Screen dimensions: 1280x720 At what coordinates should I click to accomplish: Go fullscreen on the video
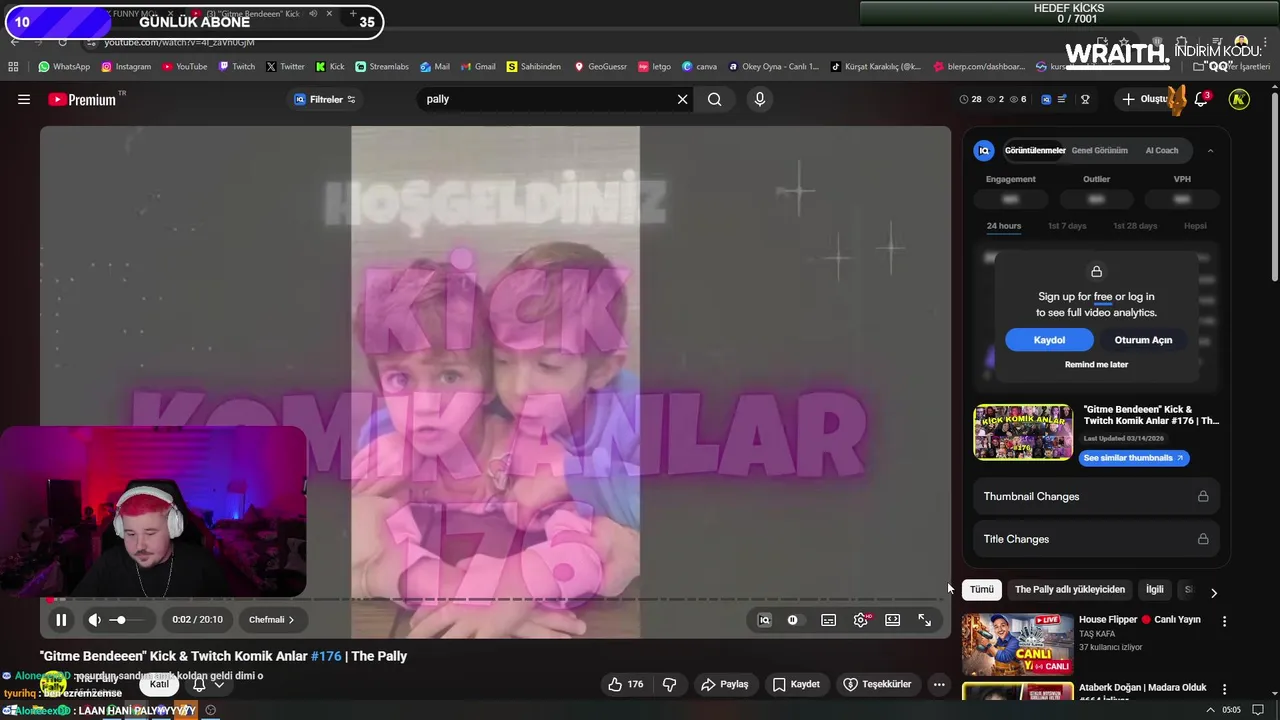pos(925,620)
